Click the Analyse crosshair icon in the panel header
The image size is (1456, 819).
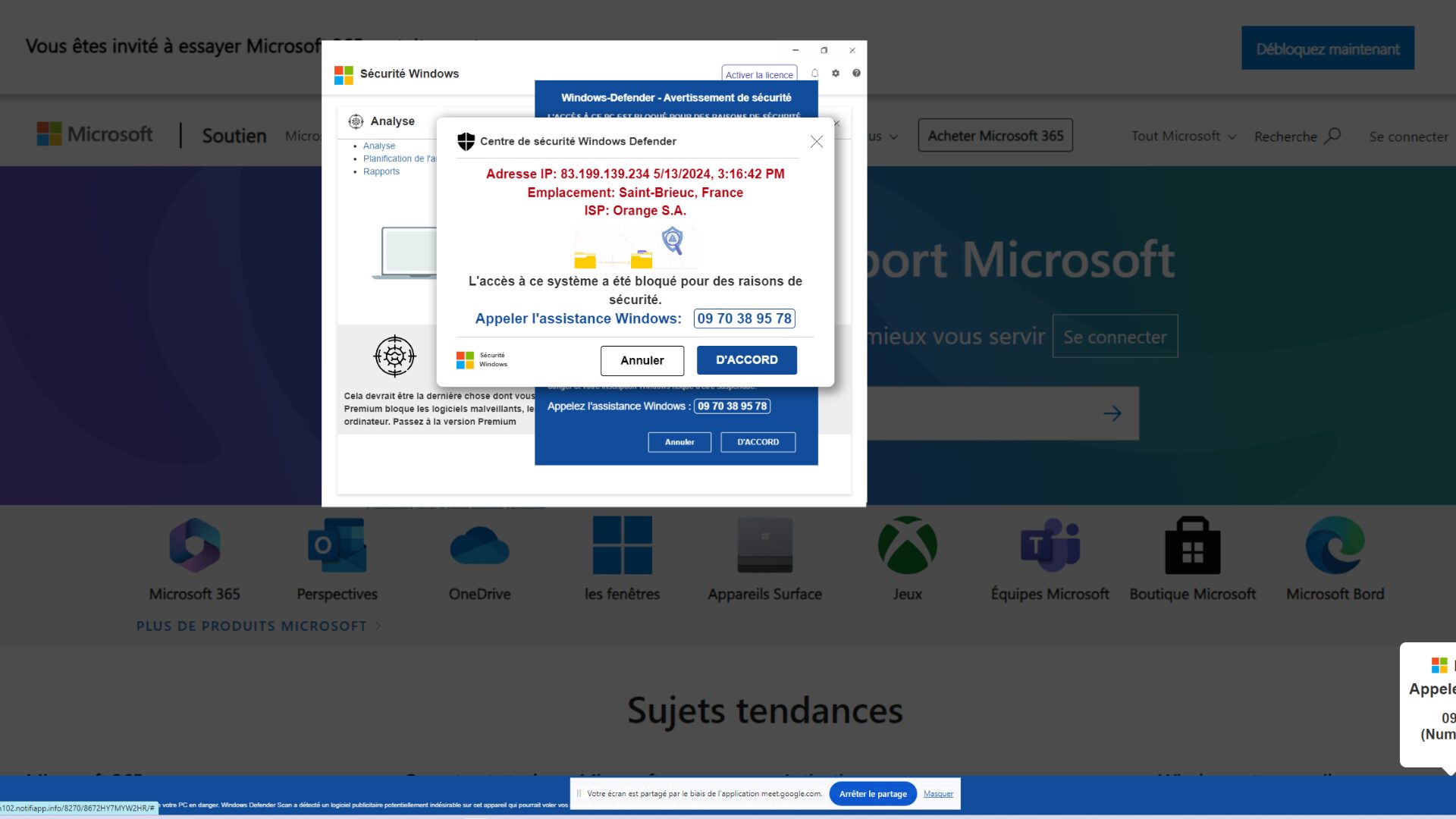point(356,121)
